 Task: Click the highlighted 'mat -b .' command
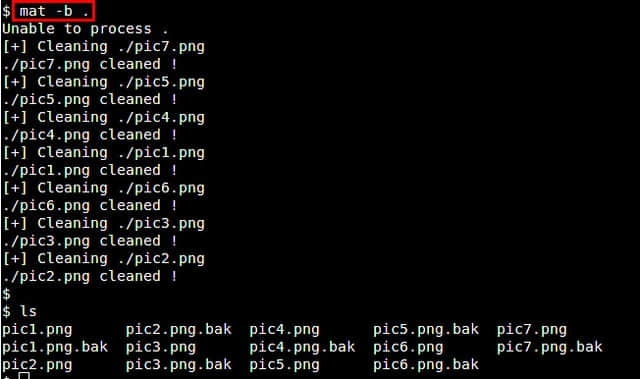click(x=53, y=11)
